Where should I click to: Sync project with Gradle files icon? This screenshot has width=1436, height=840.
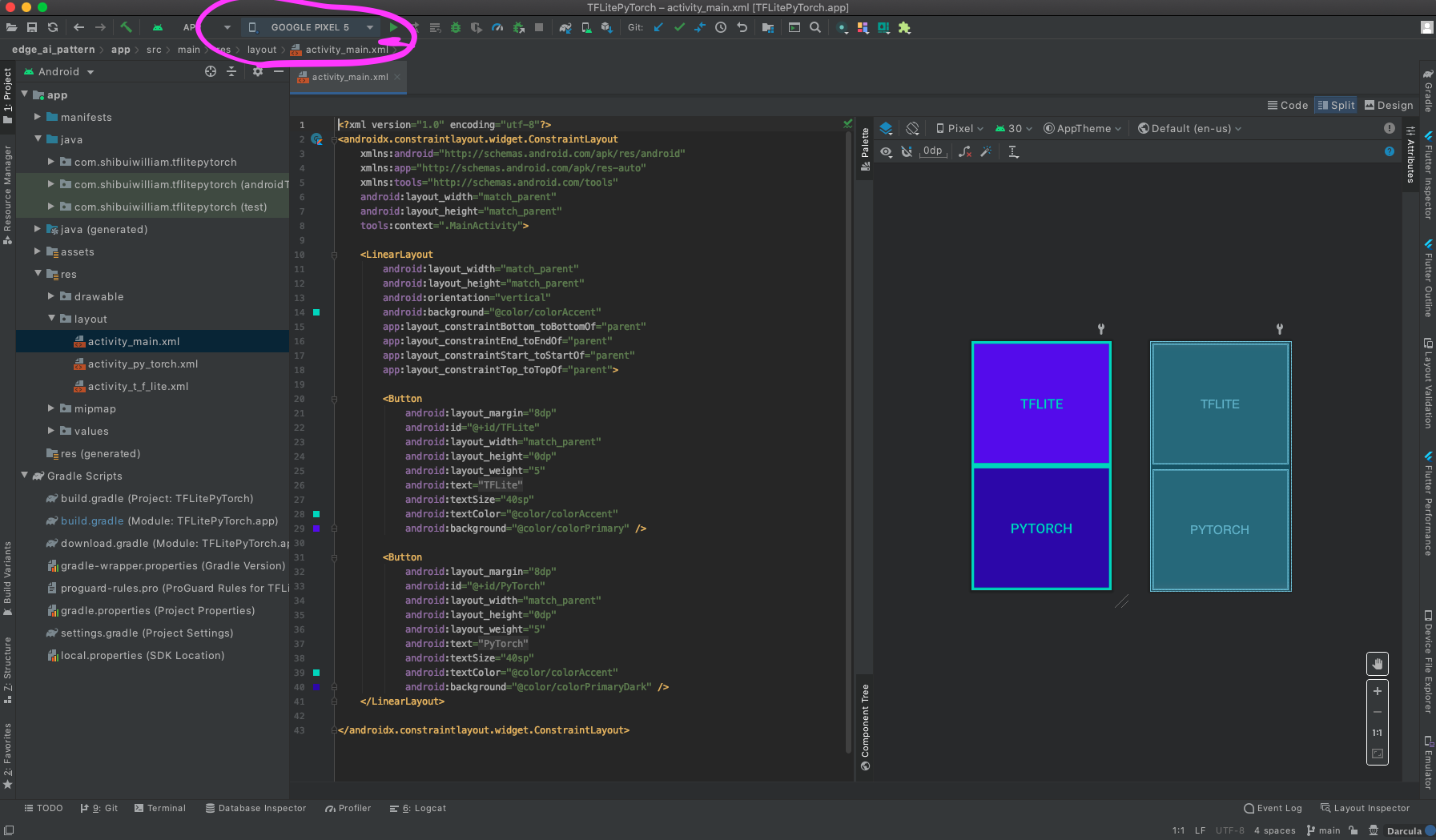565,27
